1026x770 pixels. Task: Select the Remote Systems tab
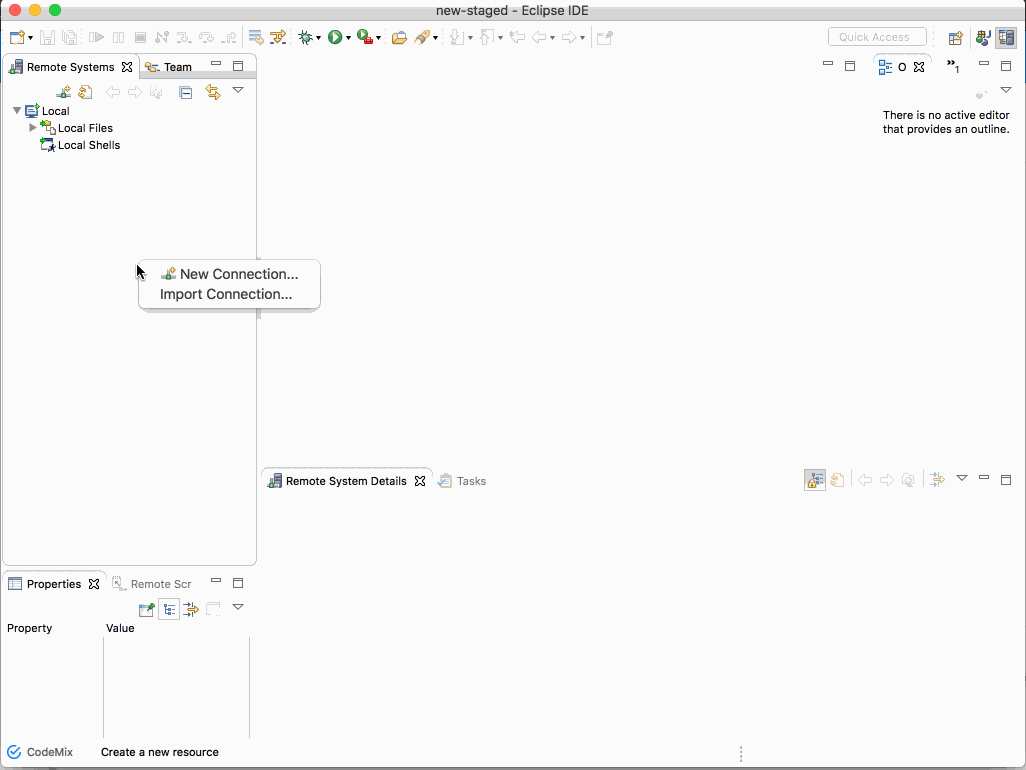point(71,67)
